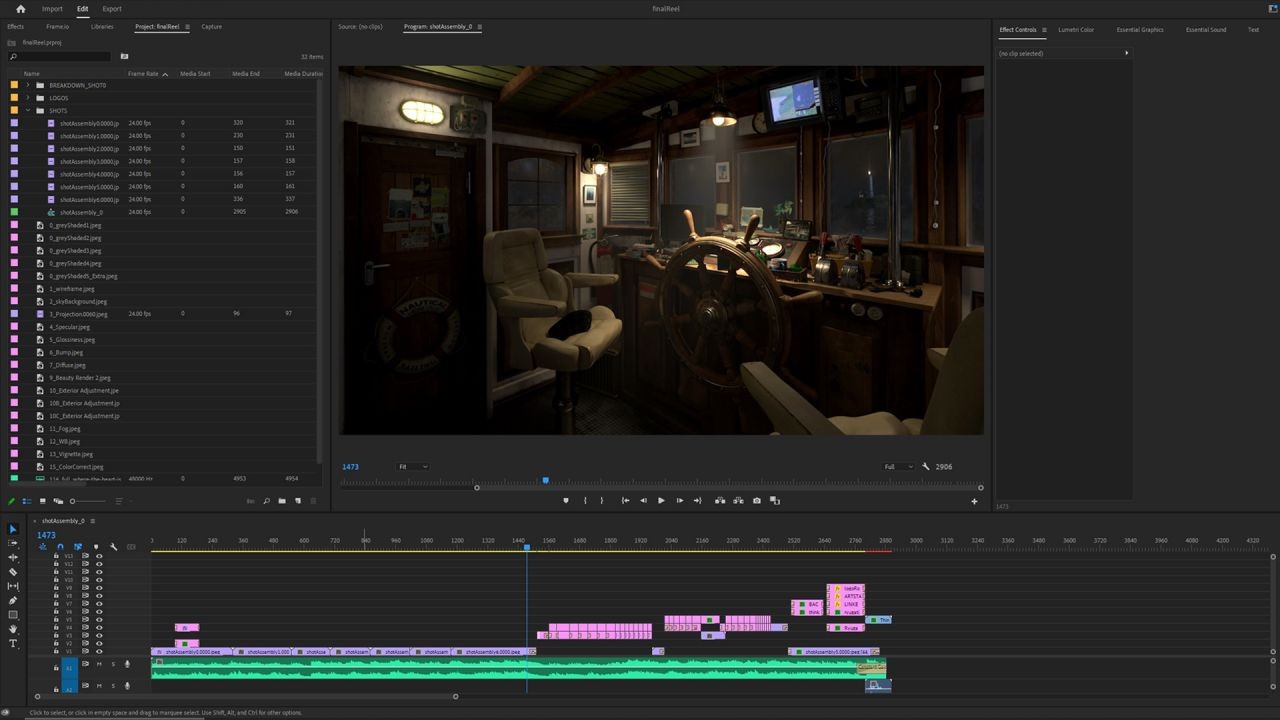Toggle timeline Snap magnet icon
Image resolution: width=1280 pixels, height=720 pixels.
pyautogui.click(x=60, y=547)
